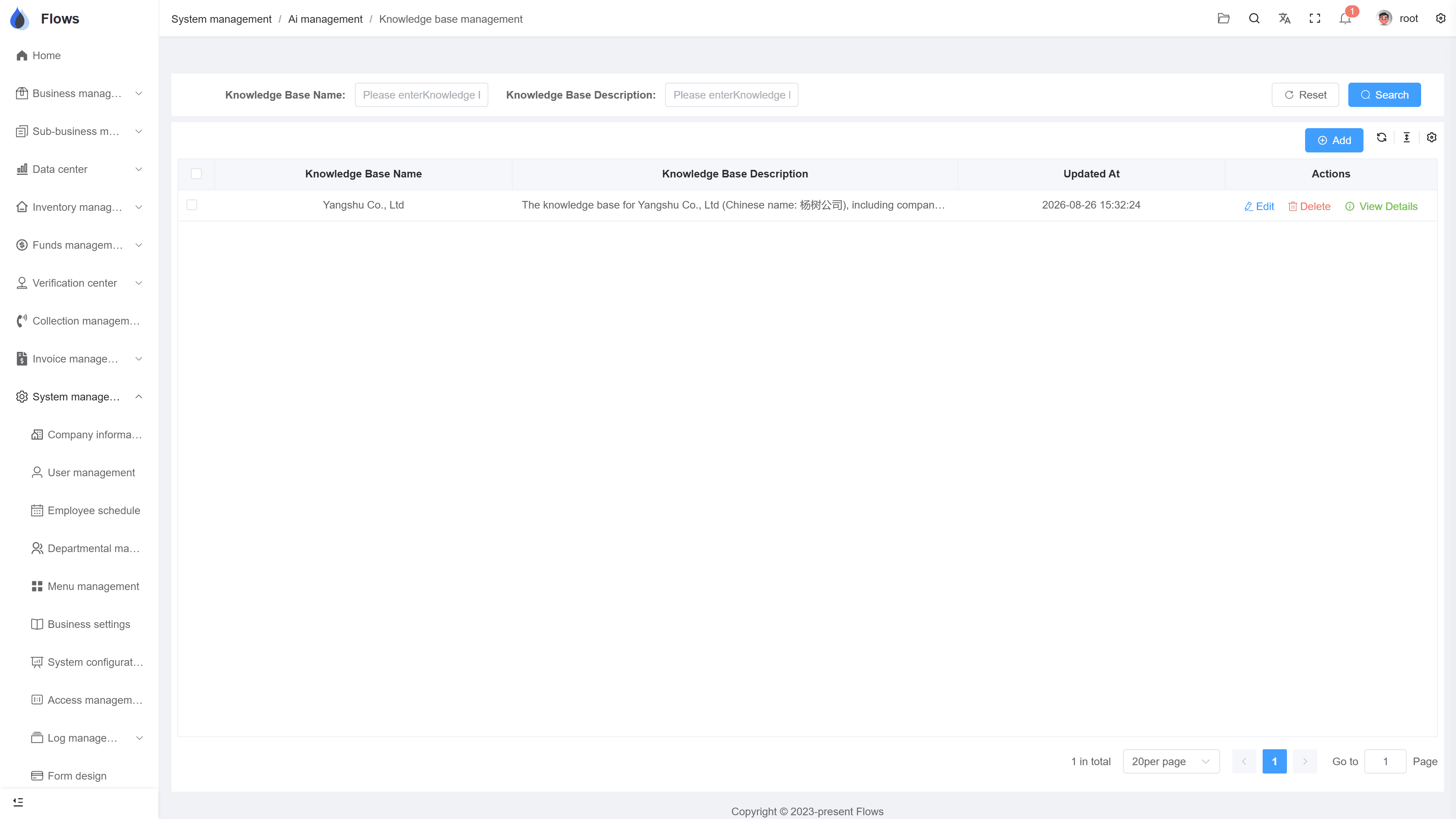This screenshot has height=819, width=1456.
Task: Click the Flows water drop logo
Action: (x=20, y=19)
